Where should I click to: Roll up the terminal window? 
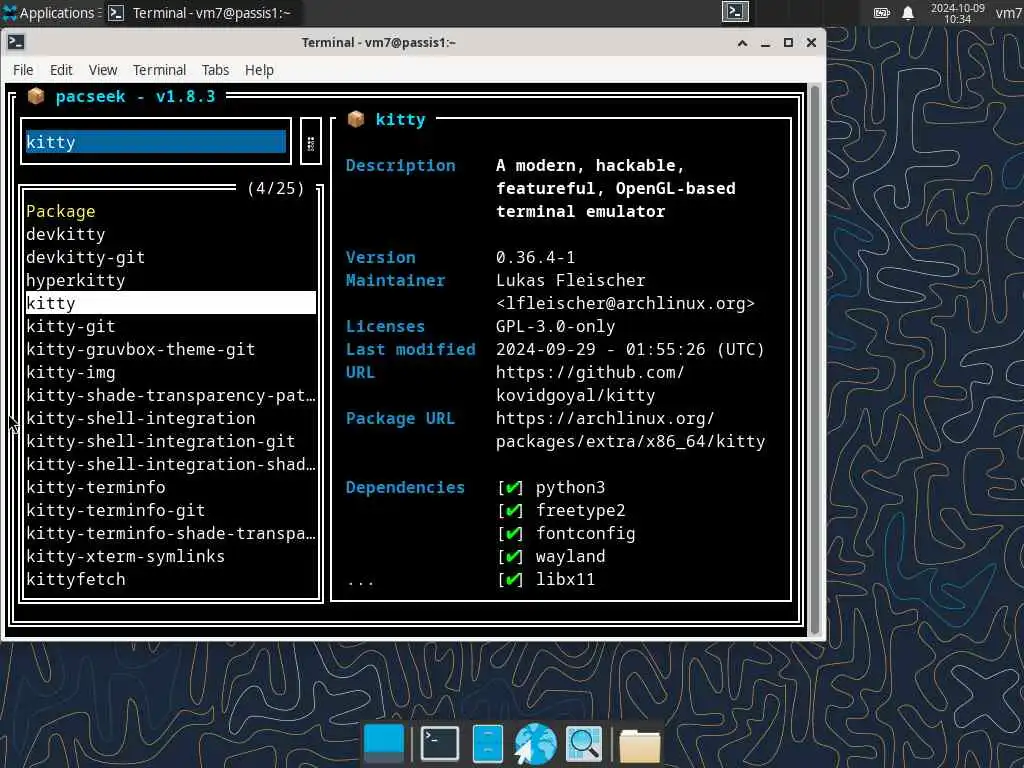tap(743, 42)
